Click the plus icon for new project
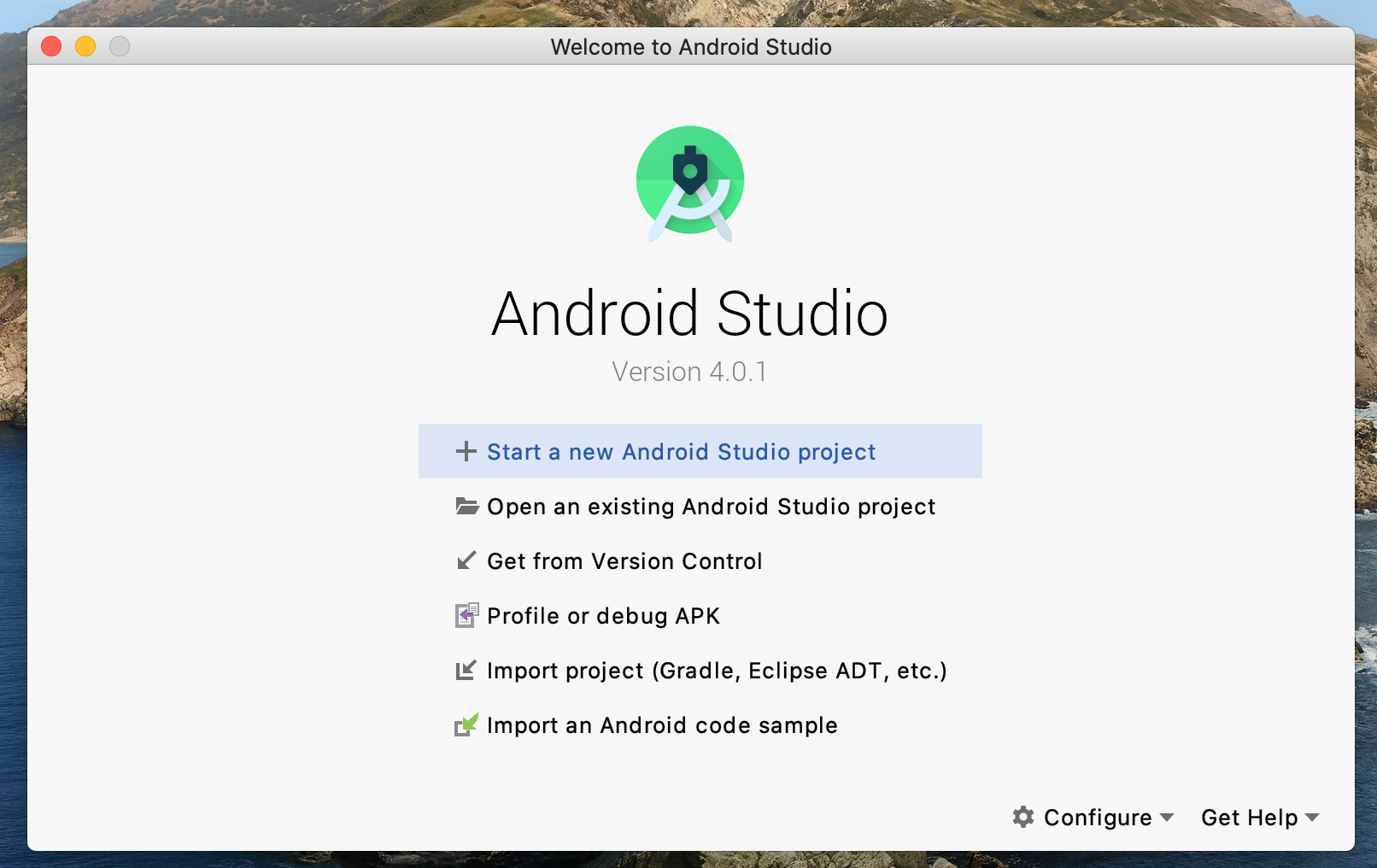 pyautogui.click(x=466, y=451)
